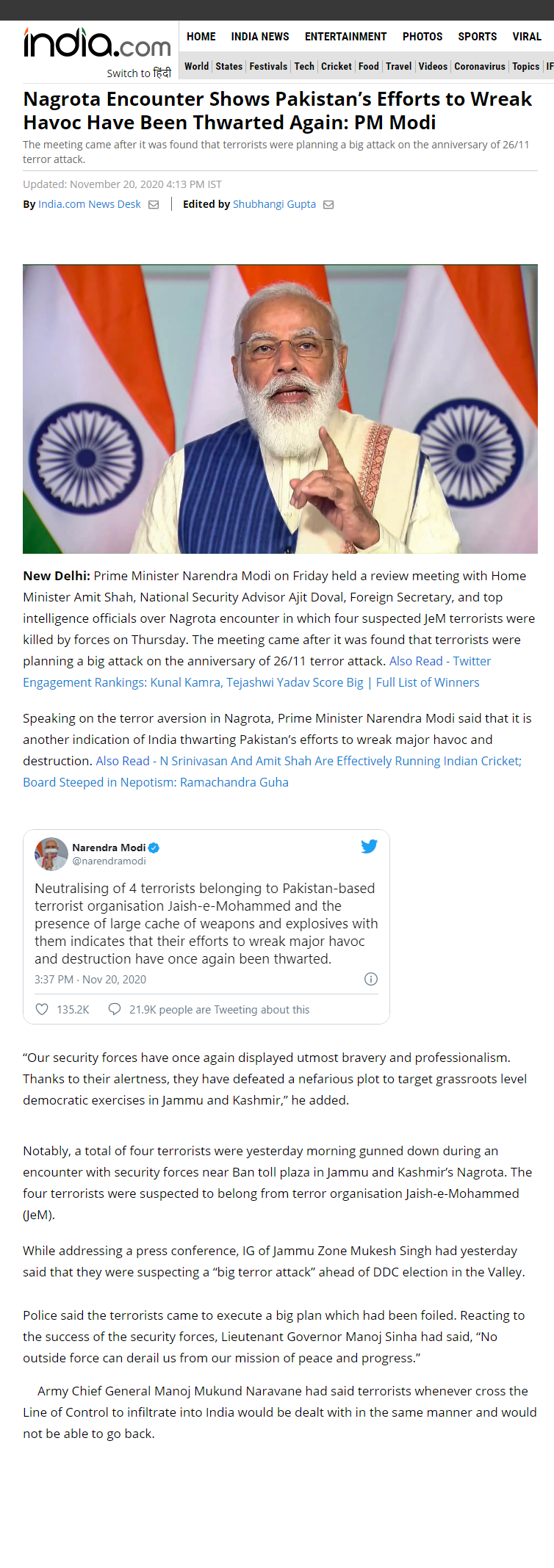Viewport: 554px width, 1568px height.
Task: Click the Twitter bird icon in the tweet
Action: click(x=369, y=847)
